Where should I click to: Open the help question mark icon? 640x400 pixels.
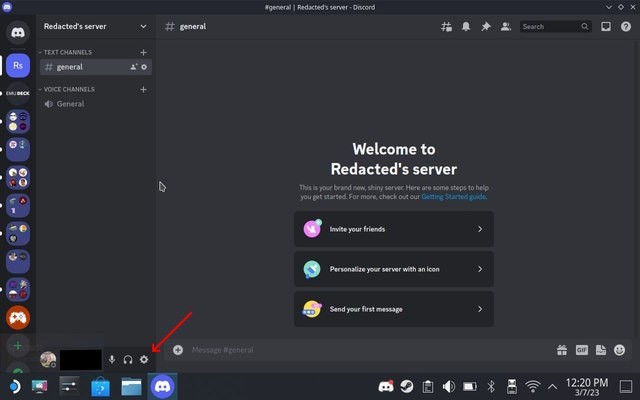click(x=626, y=27)
